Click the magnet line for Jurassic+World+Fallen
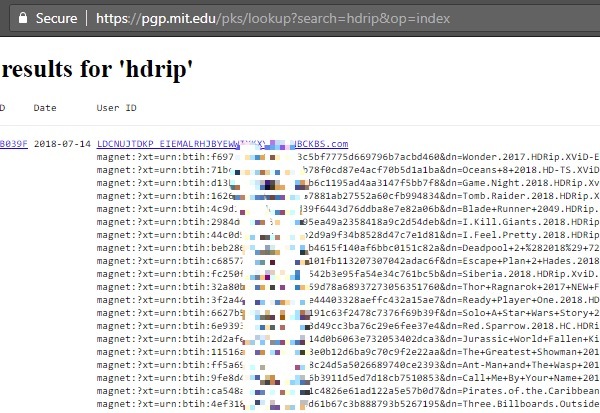This screenshot has height=413, width=600. click(348, 339)
